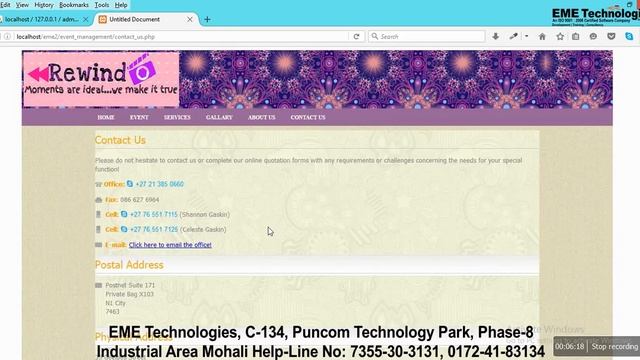Select the fax number 086 627 6964

(140, 200)
